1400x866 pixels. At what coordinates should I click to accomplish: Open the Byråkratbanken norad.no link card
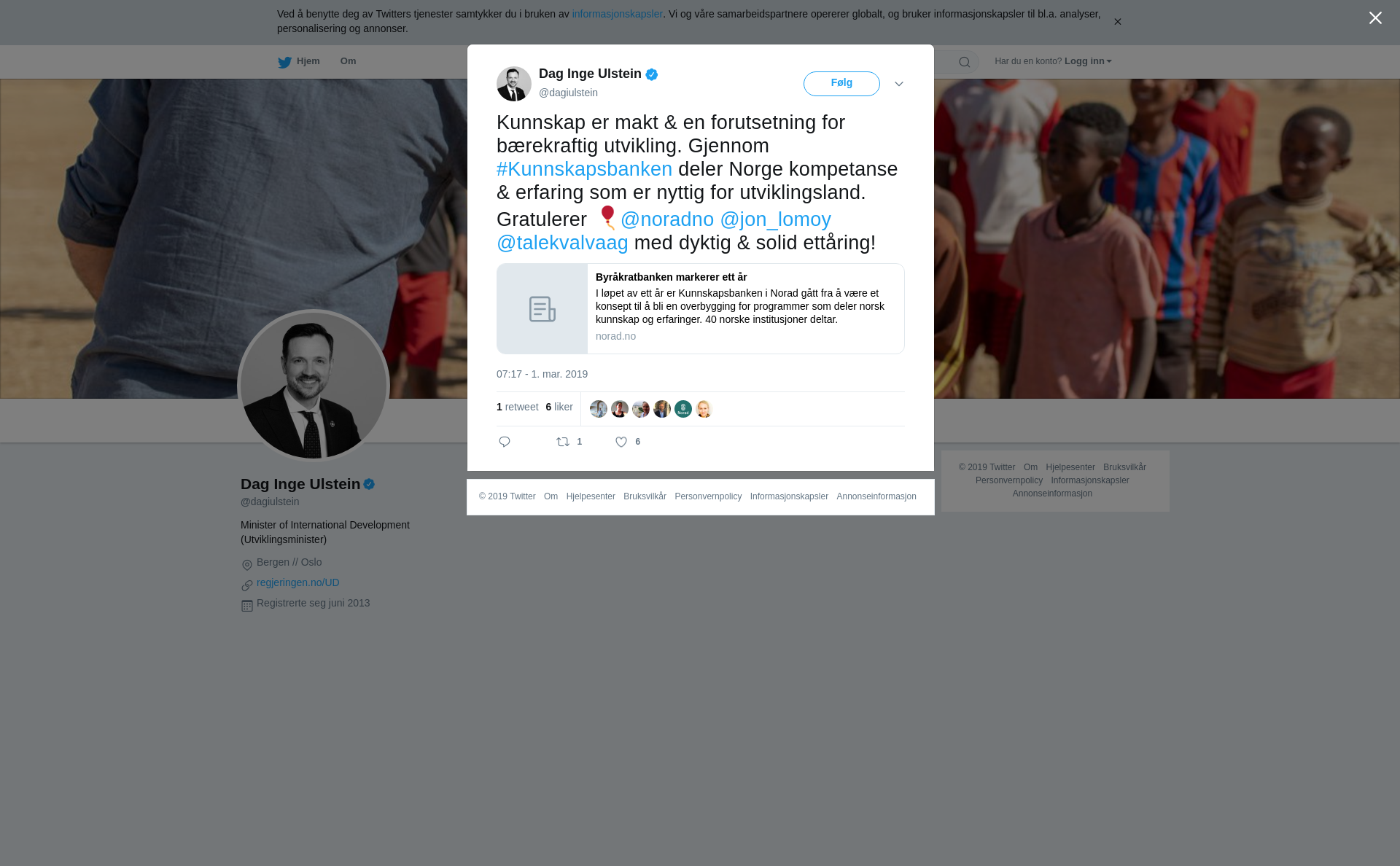[x=701, y=309]
